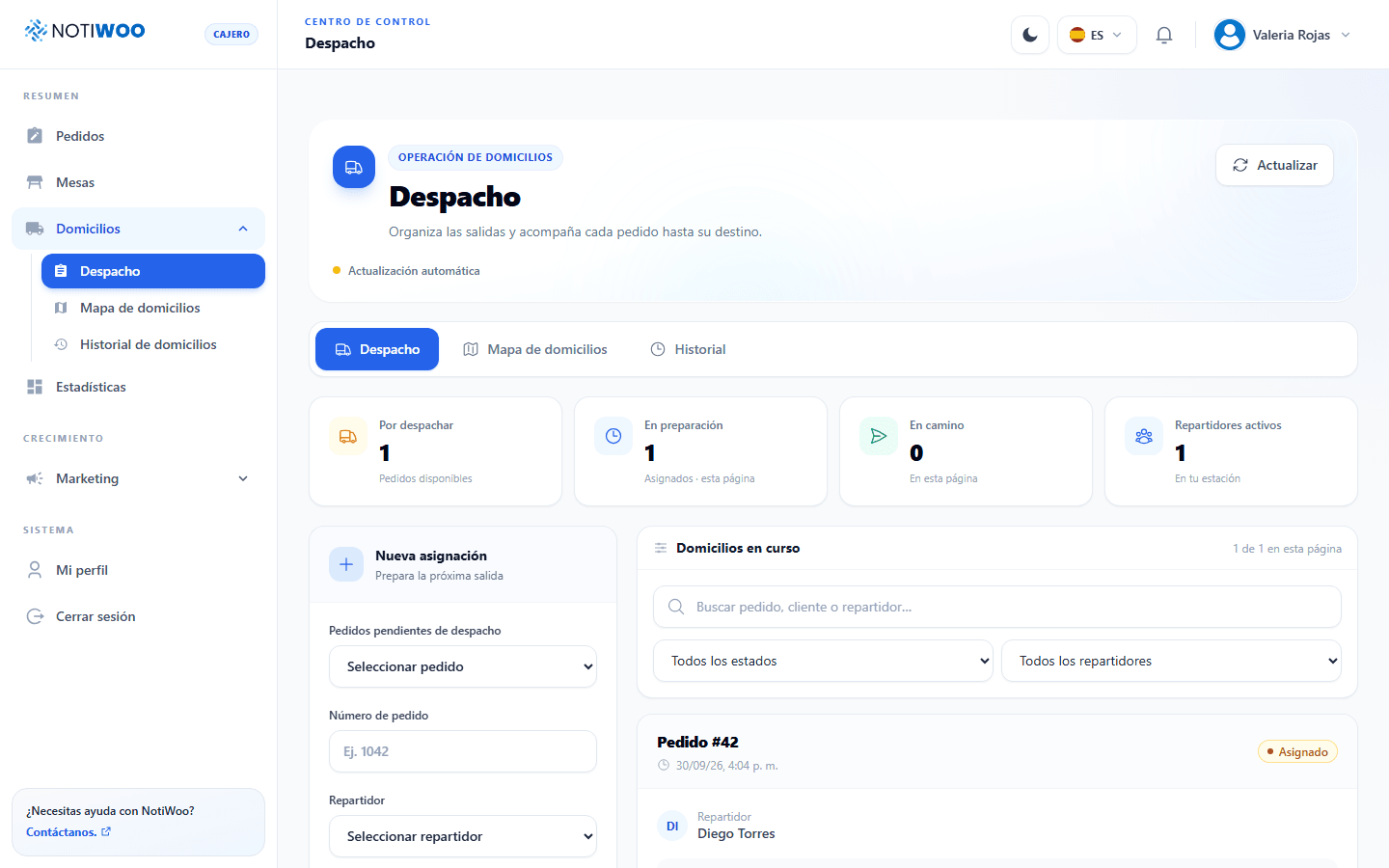
Task: Click the Actualización automática status text
Action: click(x=414, y=271)
